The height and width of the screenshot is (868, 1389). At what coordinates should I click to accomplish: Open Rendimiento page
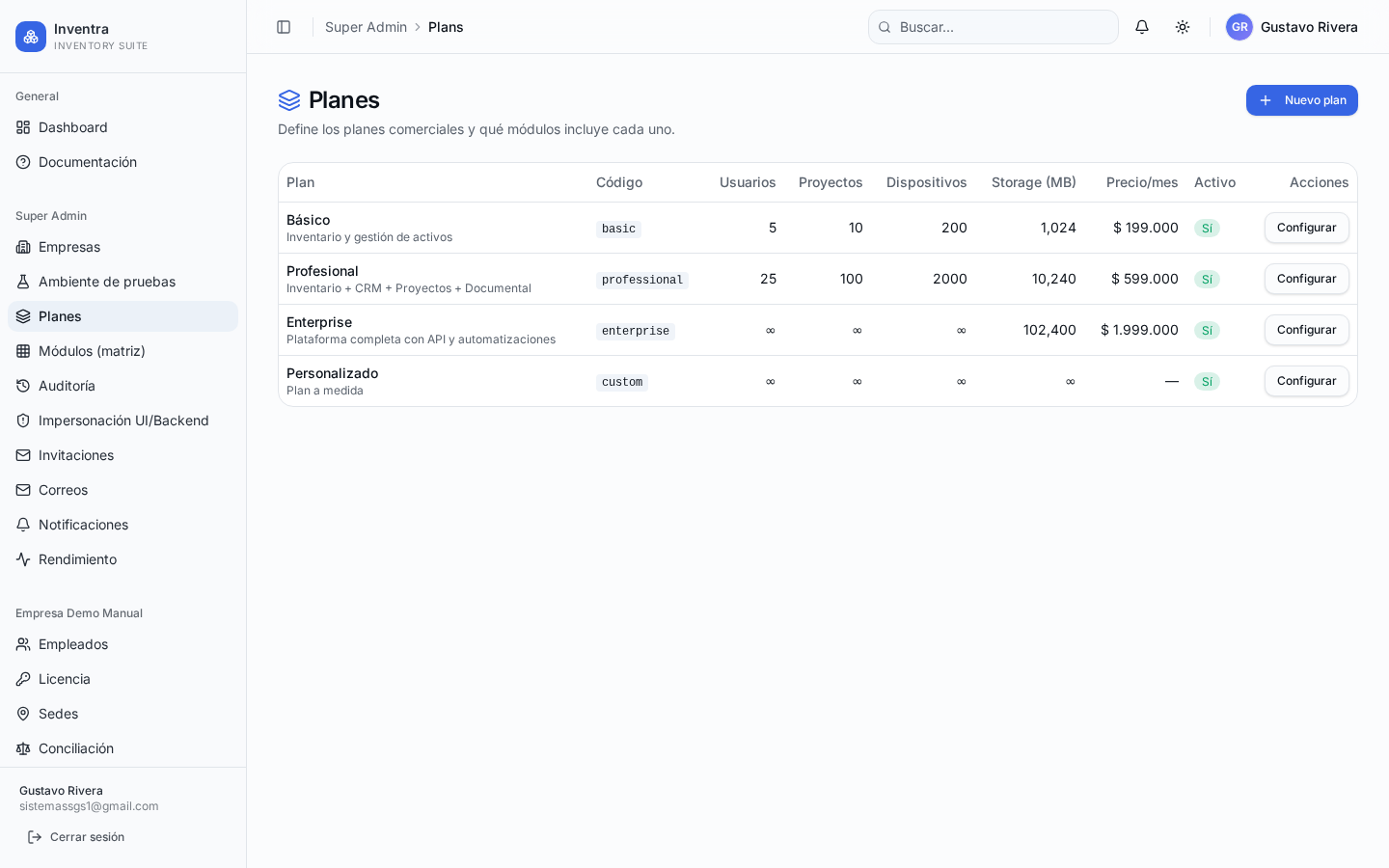tap(123, 559)
